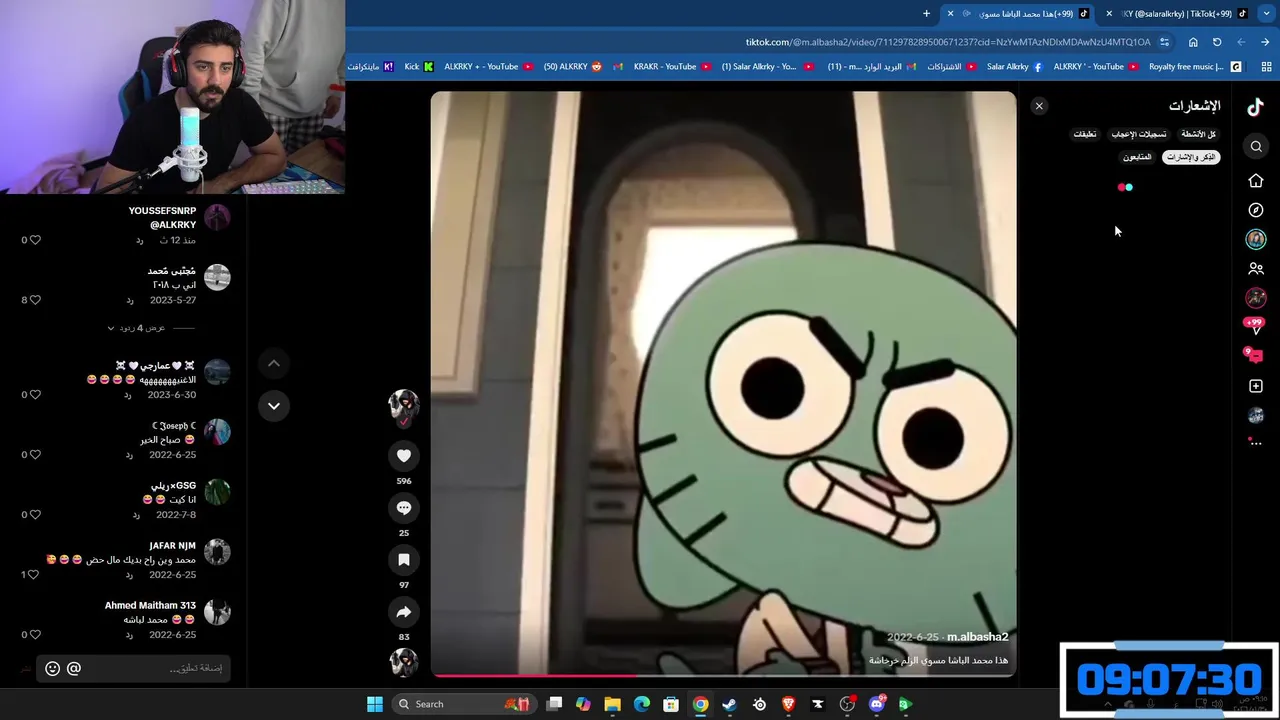
Task: Open the Salar Alkrky Facebook bookmark
Action: [1014, 67]
